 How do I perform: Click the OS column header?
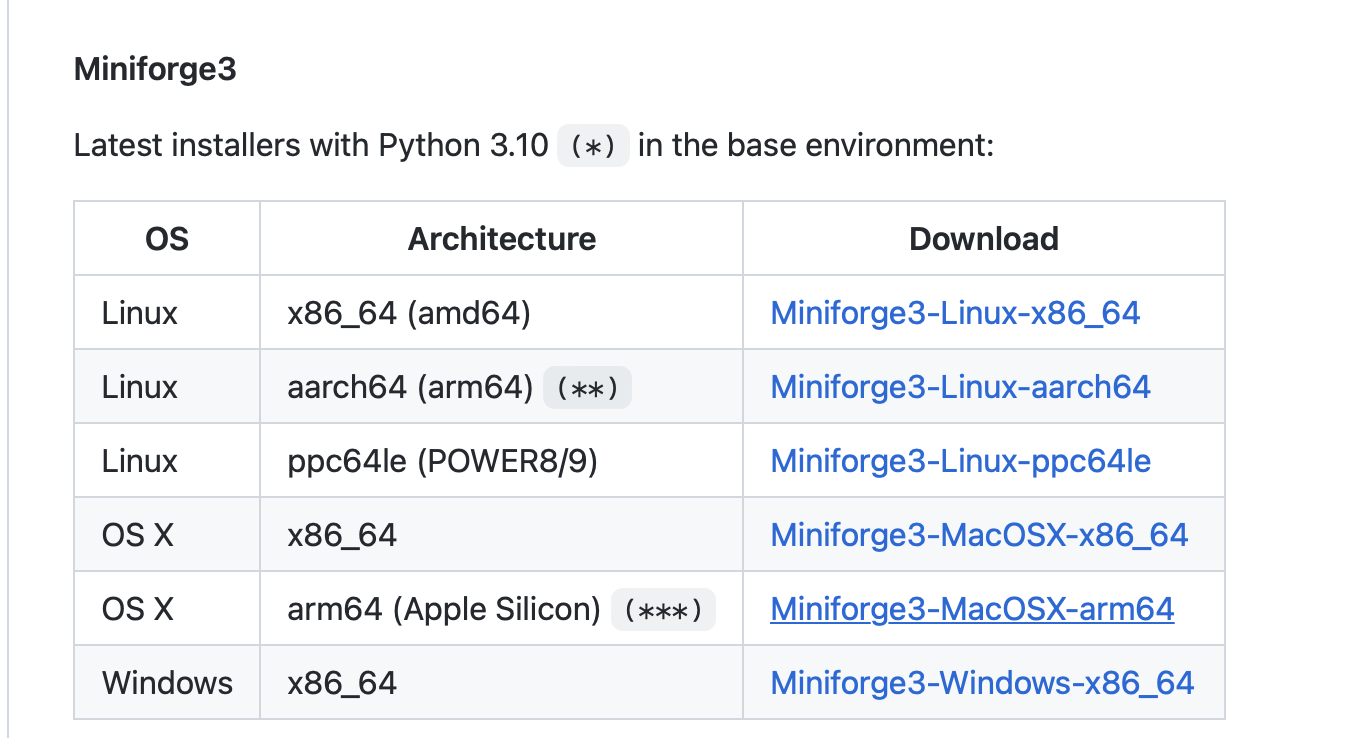pyautogui.click(x=167, y=239)
